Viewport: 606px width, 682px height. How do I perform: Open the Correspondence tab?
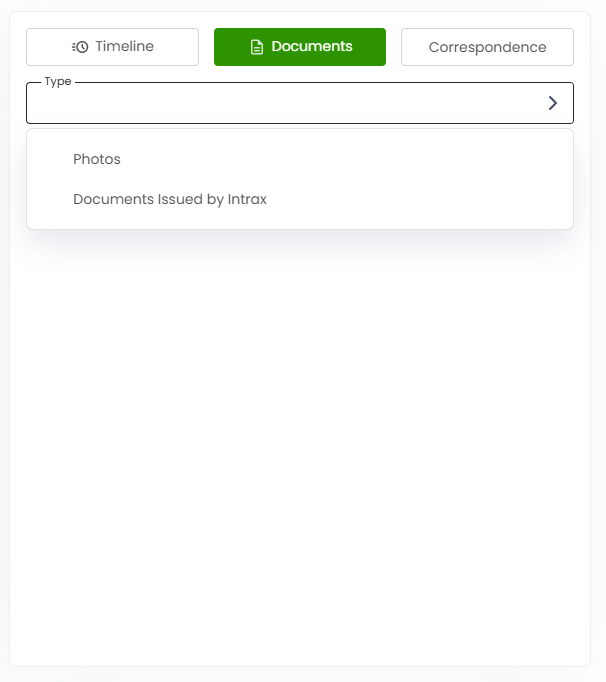487,47
